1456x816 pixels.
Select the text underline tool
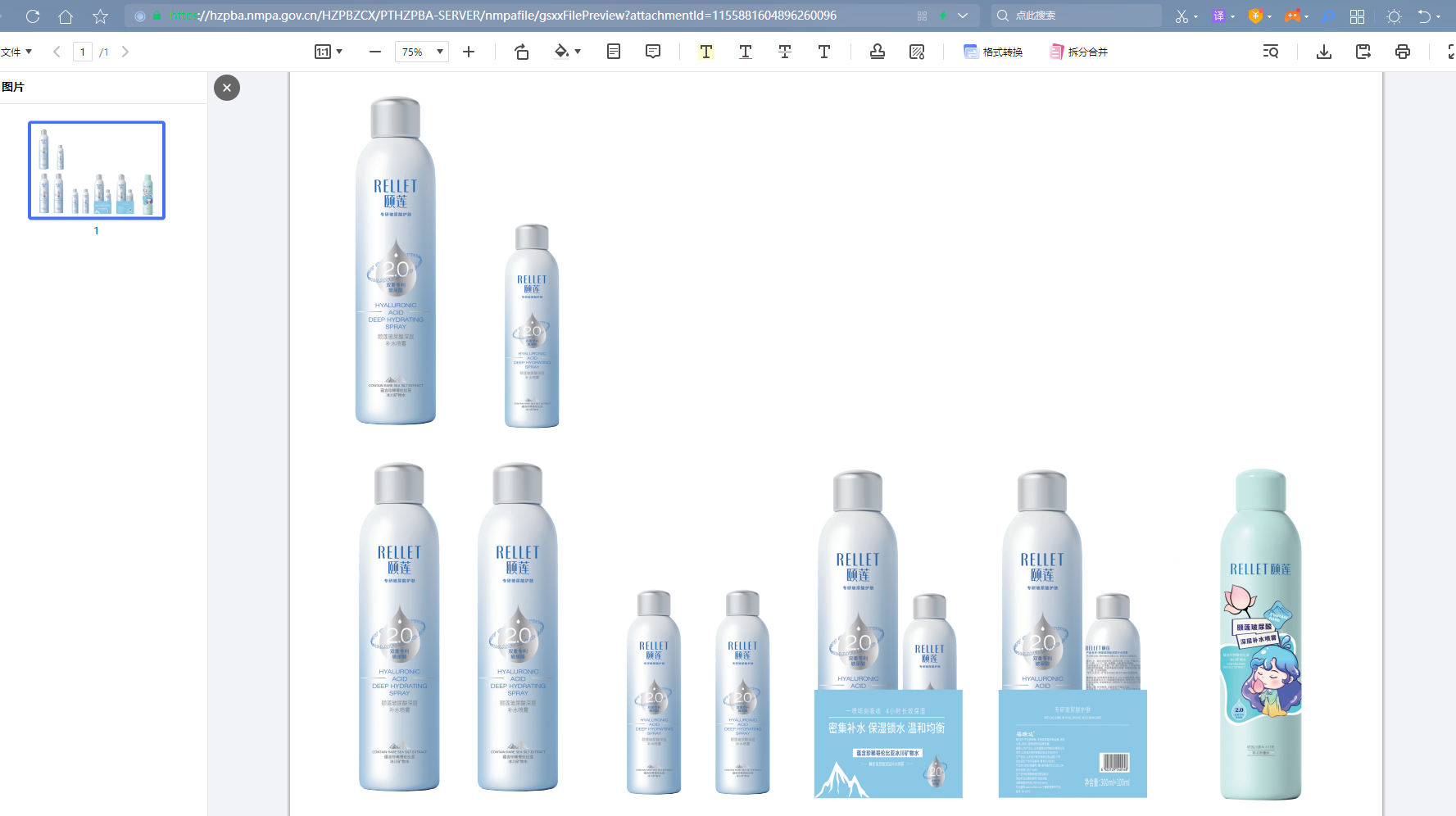[x=746, y=52]
